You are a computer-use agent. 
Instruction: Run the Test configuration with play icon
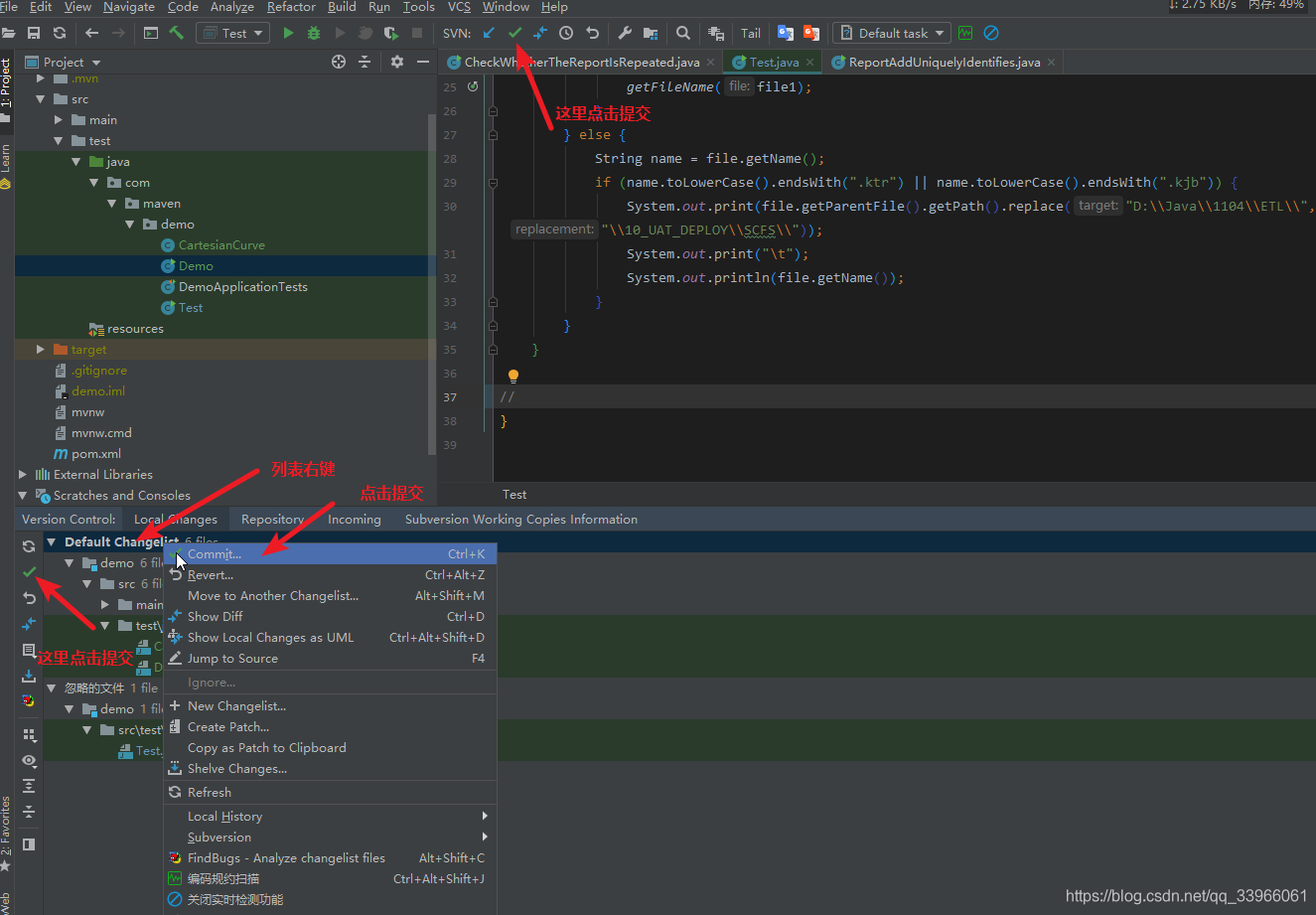[x=288, y=33]
